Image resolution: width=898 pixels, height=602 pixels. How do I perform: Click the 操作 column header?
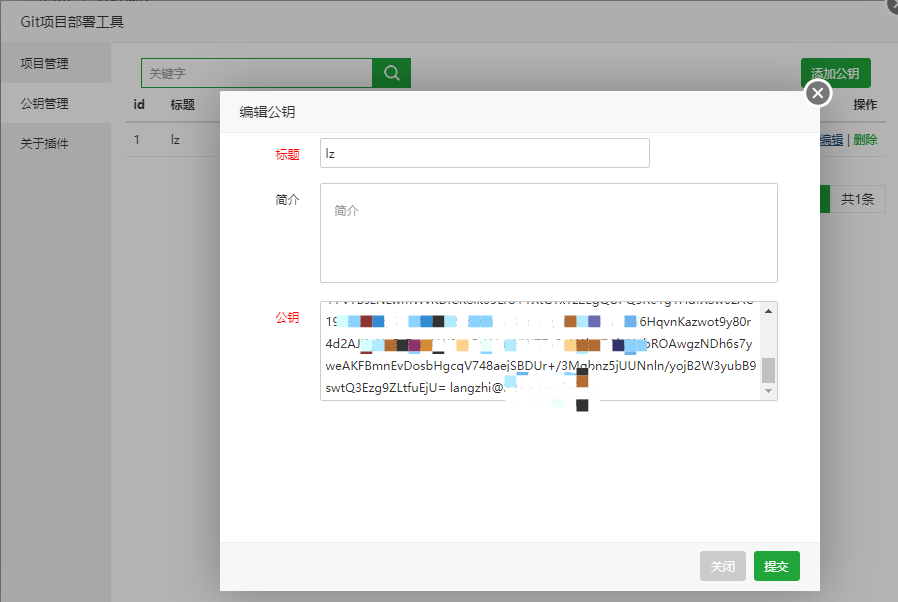point(865,104)
